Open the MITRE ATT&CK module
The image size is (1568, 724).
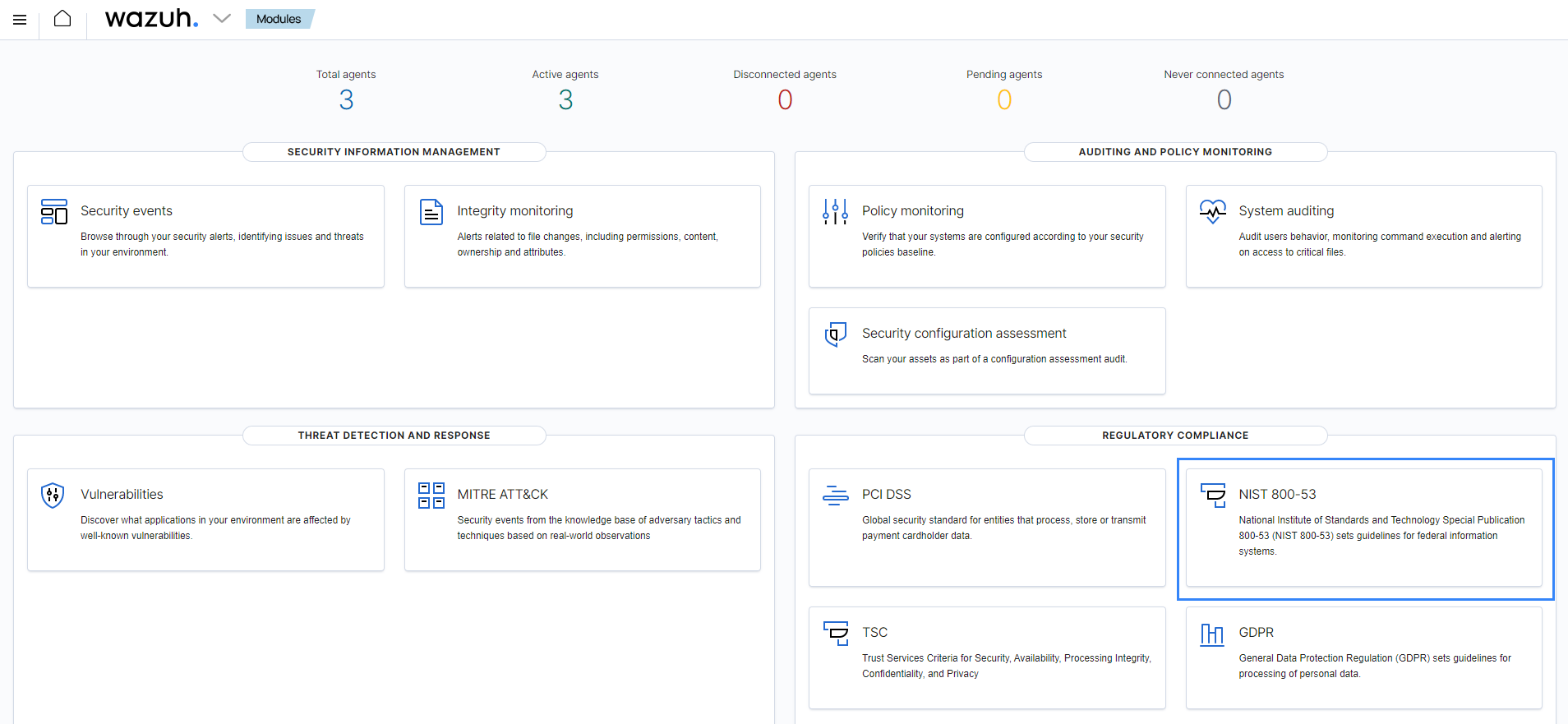point(583,520)
